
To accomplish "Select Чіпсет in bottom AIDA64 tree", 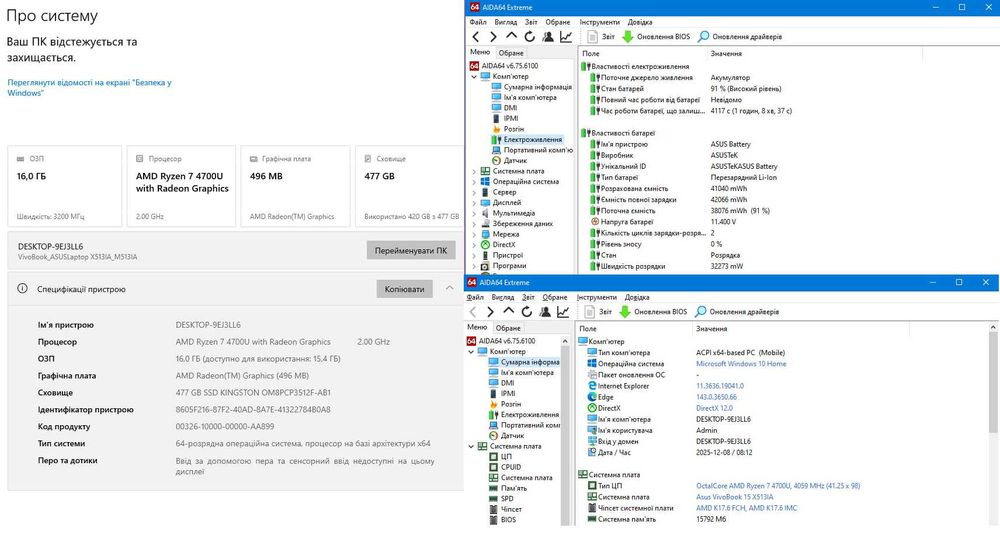I will (x=511, y=509).
